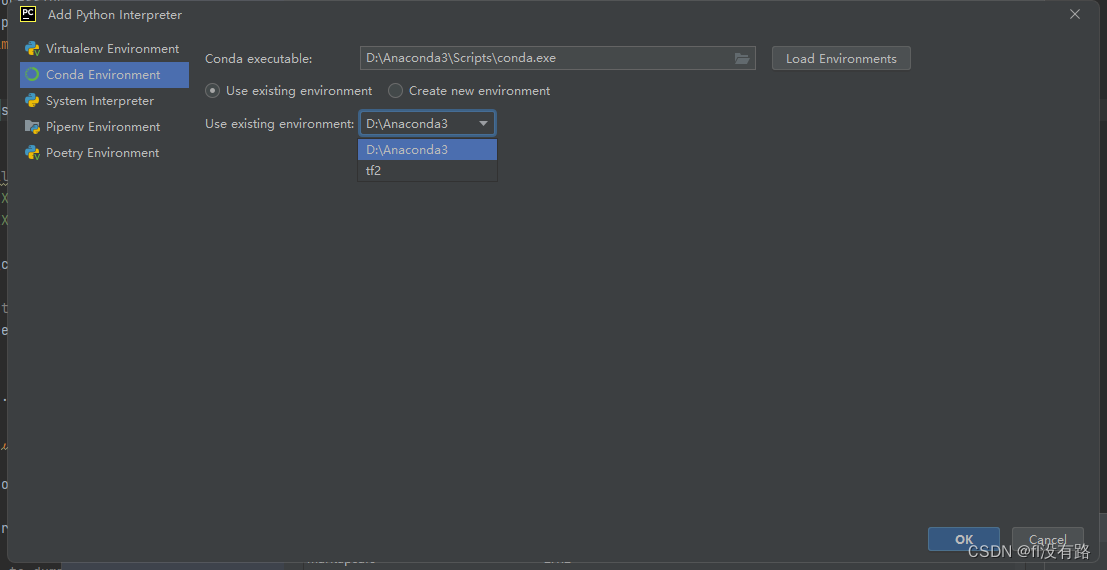Viewport: 1107px width, 570px height.
Task: Click the Conda executable label
Action: 258,59
